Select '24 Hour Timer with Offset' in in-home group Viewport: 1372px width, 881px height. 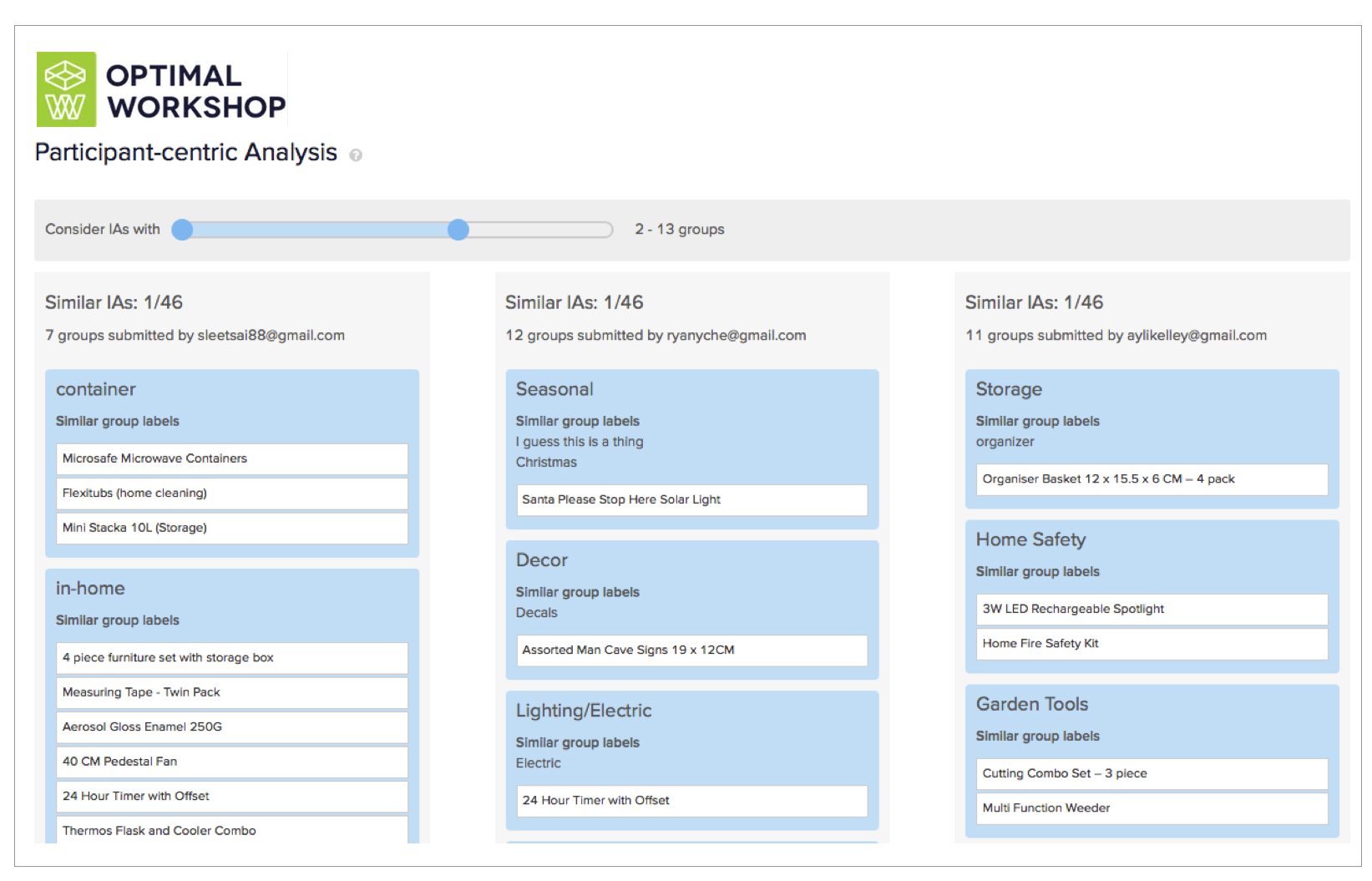point(232,797)
